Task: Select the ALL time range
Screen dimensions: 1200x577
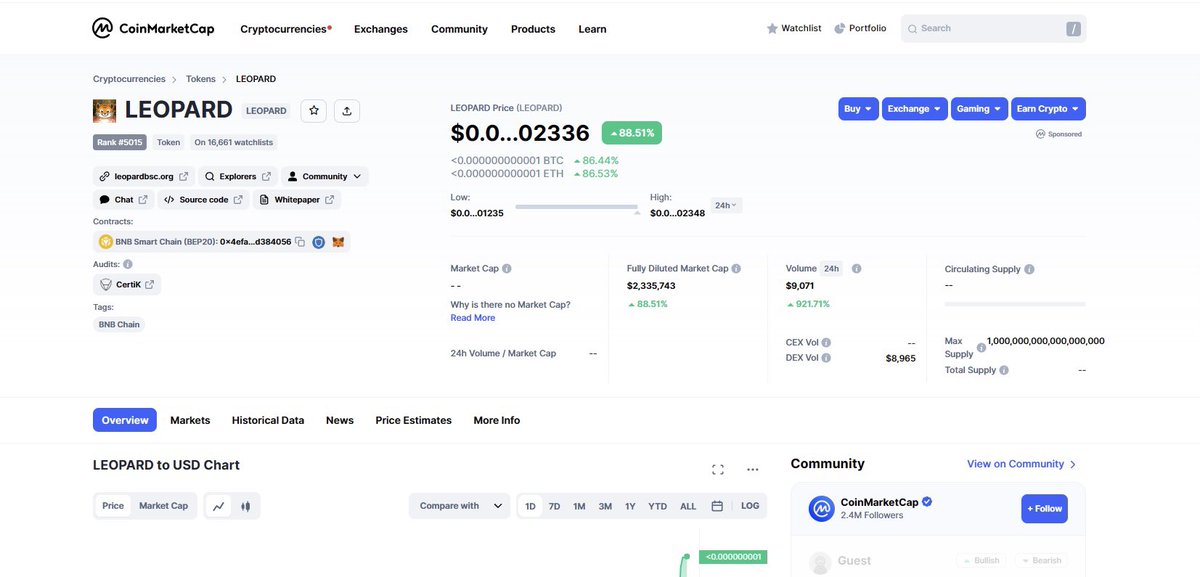Action: tap(688, 506)
